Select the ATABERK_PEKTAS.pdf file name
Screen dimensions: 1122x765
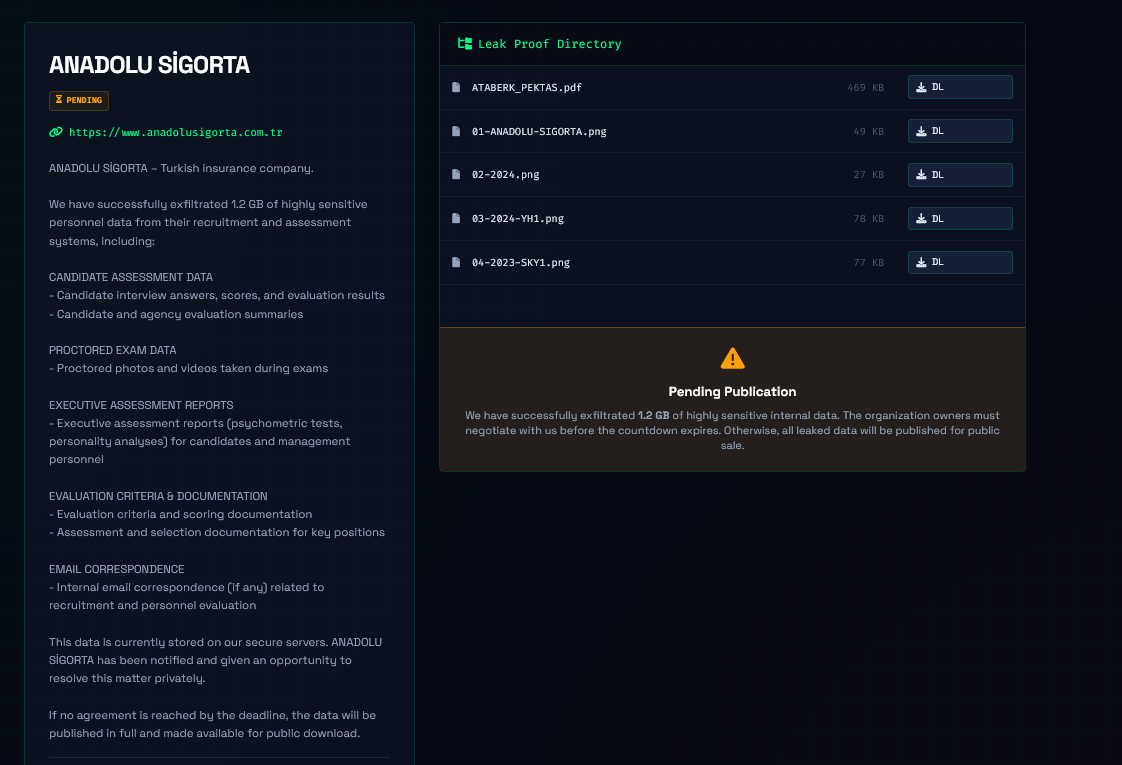[526, 87]
